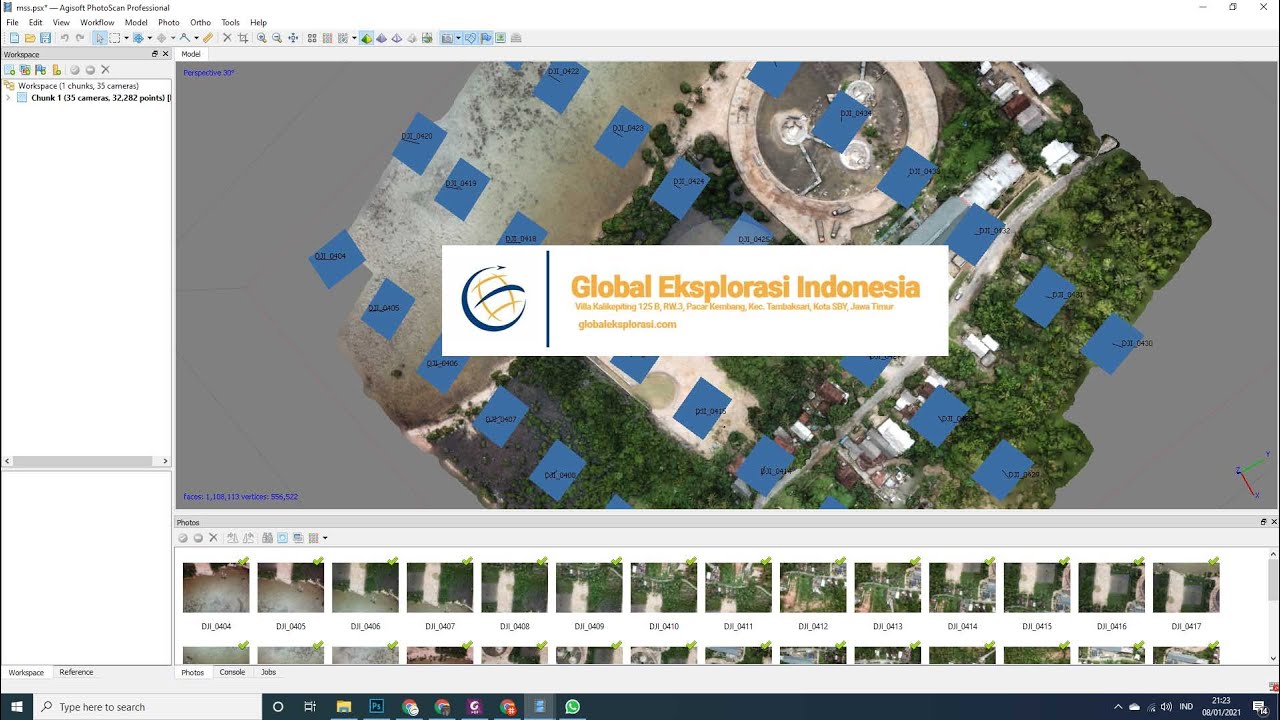Open the Show Cameras dropdown arrow
Image resolution: width=1280 pixels, height=720 pixels.
pyautogui.click(x=458, y=38)
